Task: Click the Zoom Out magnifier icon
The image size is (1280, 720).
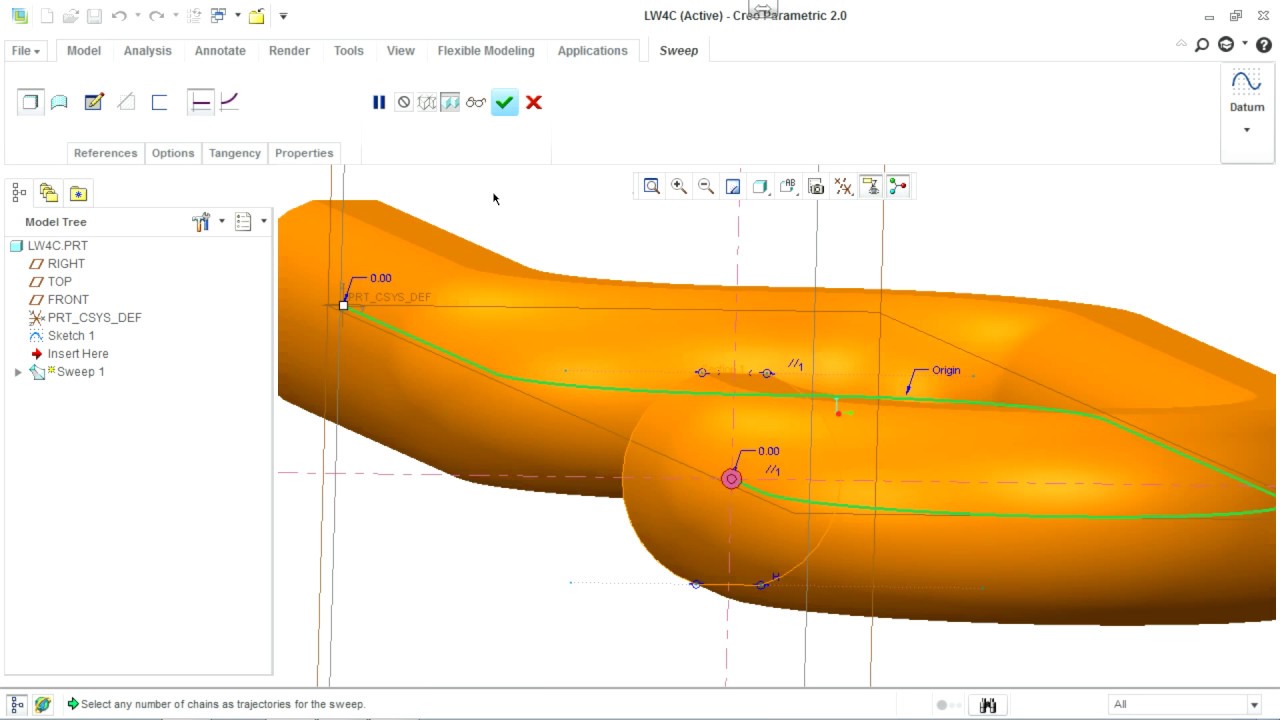Action: point(706,186)
